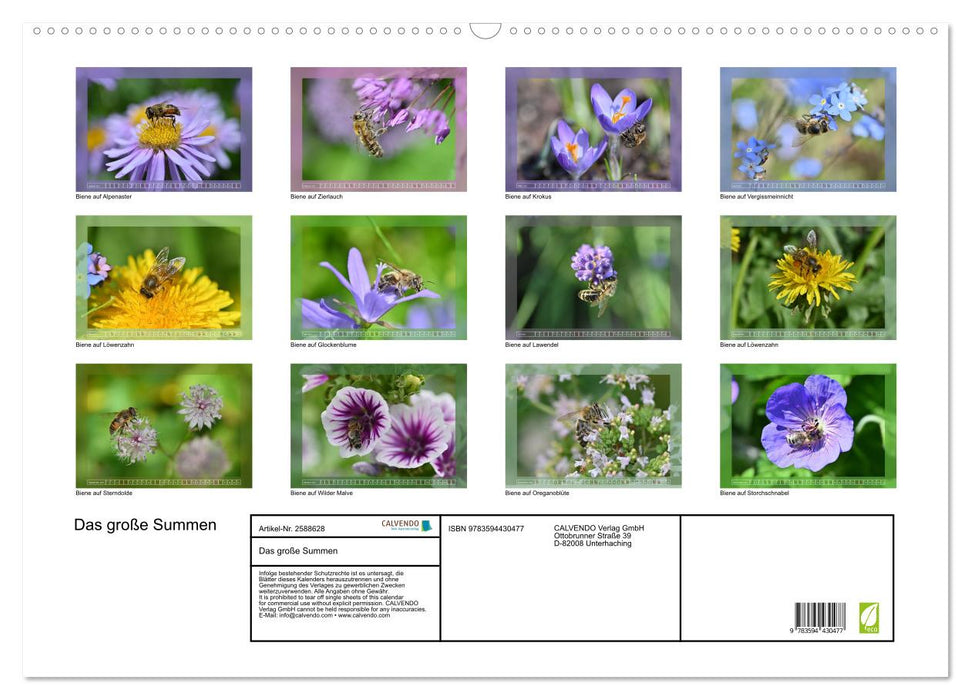Open the bee on lavender photo

593,278
